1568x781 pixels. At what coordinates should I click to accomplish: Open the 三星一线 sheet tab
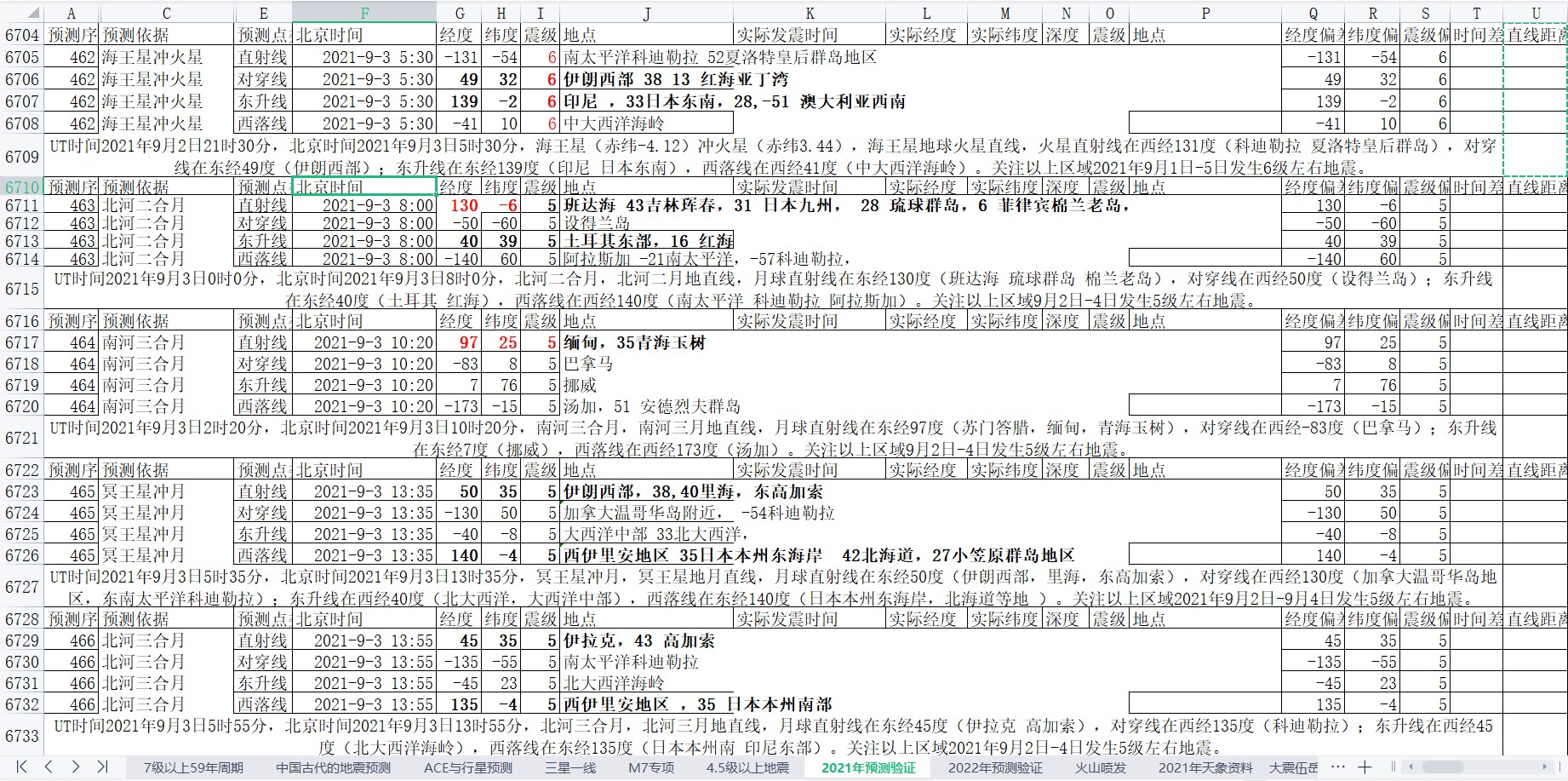point(570,767)
